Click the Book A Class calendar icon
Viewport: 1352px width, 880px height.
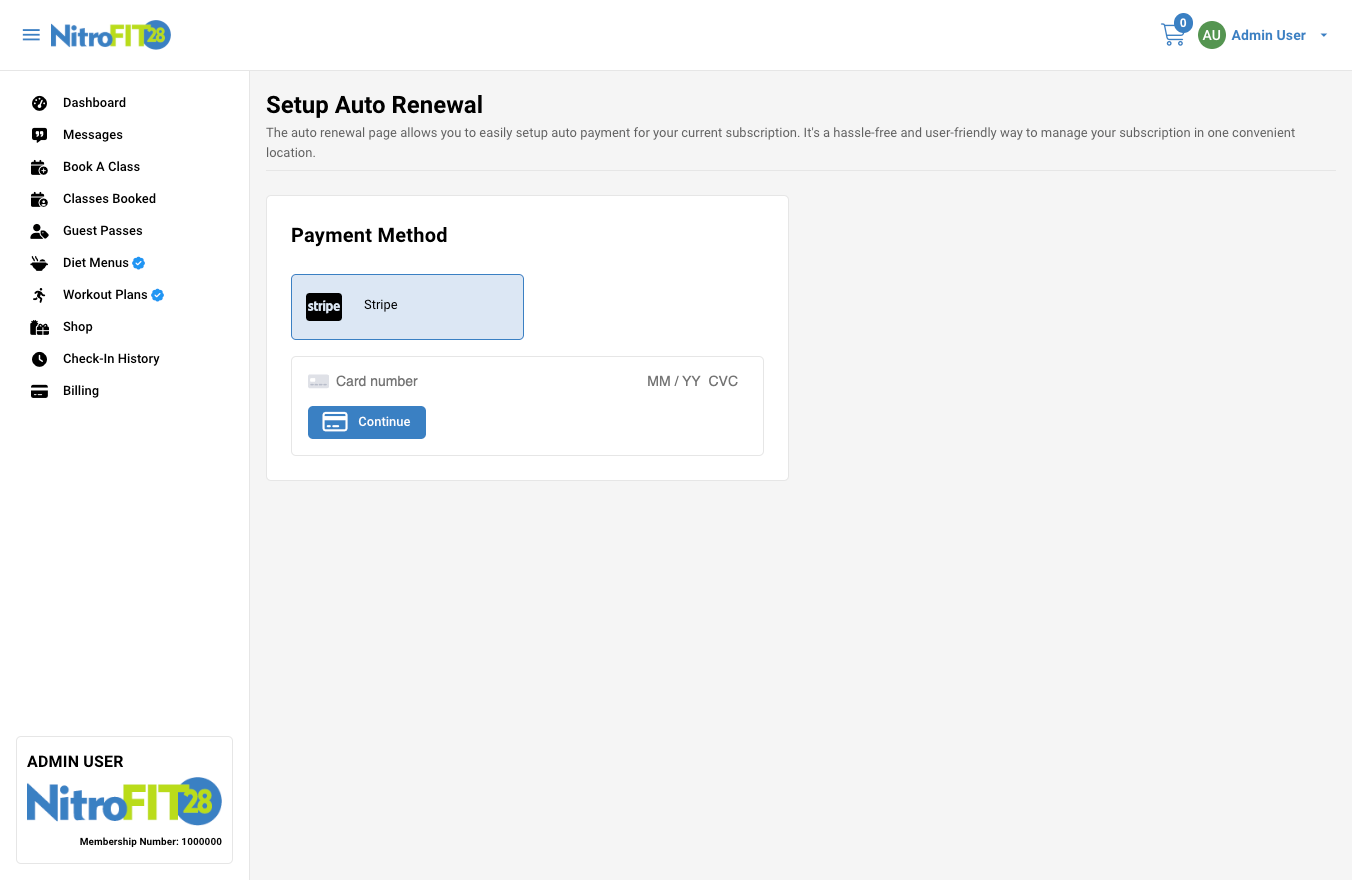click(39, 167)
